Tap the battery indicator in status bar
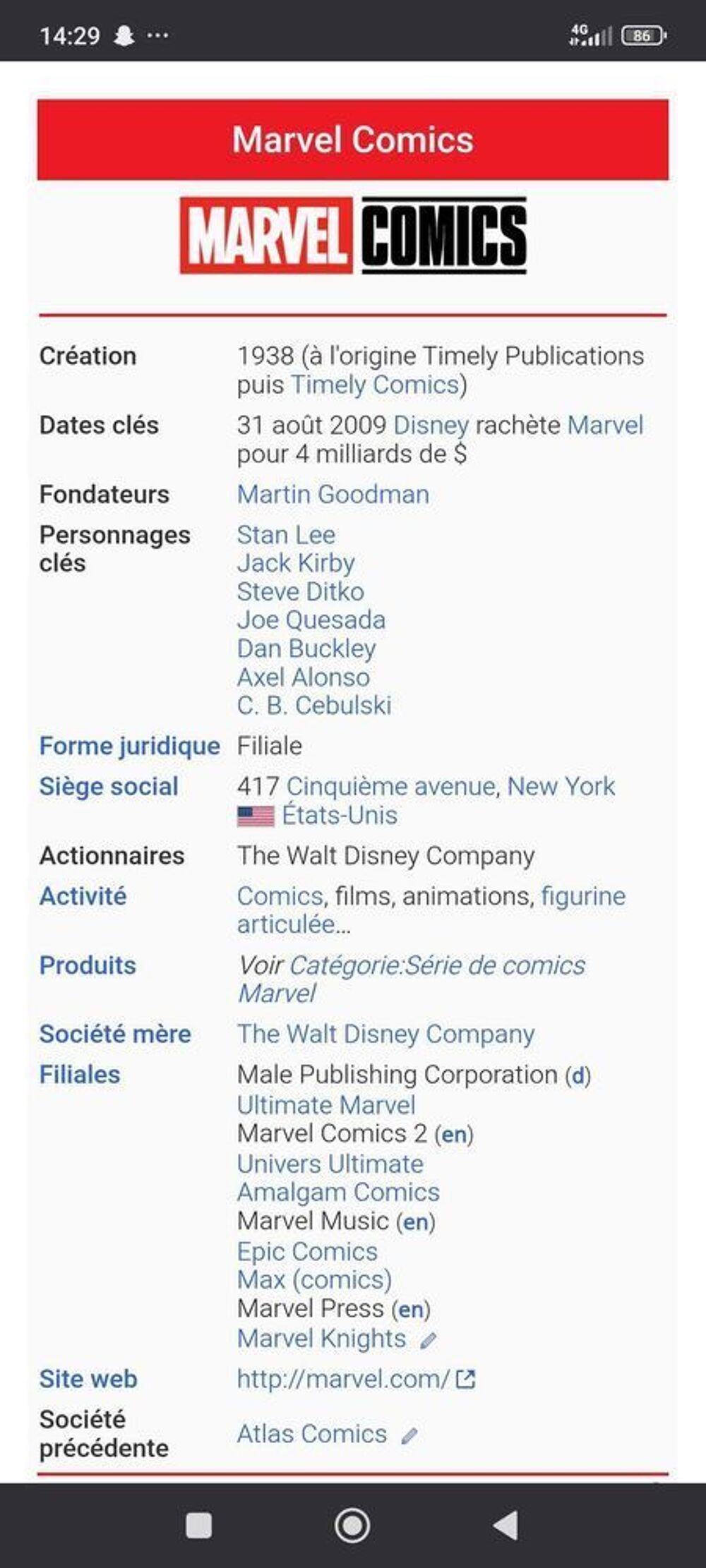The image size is (706, 1568). tap(643, 35)
